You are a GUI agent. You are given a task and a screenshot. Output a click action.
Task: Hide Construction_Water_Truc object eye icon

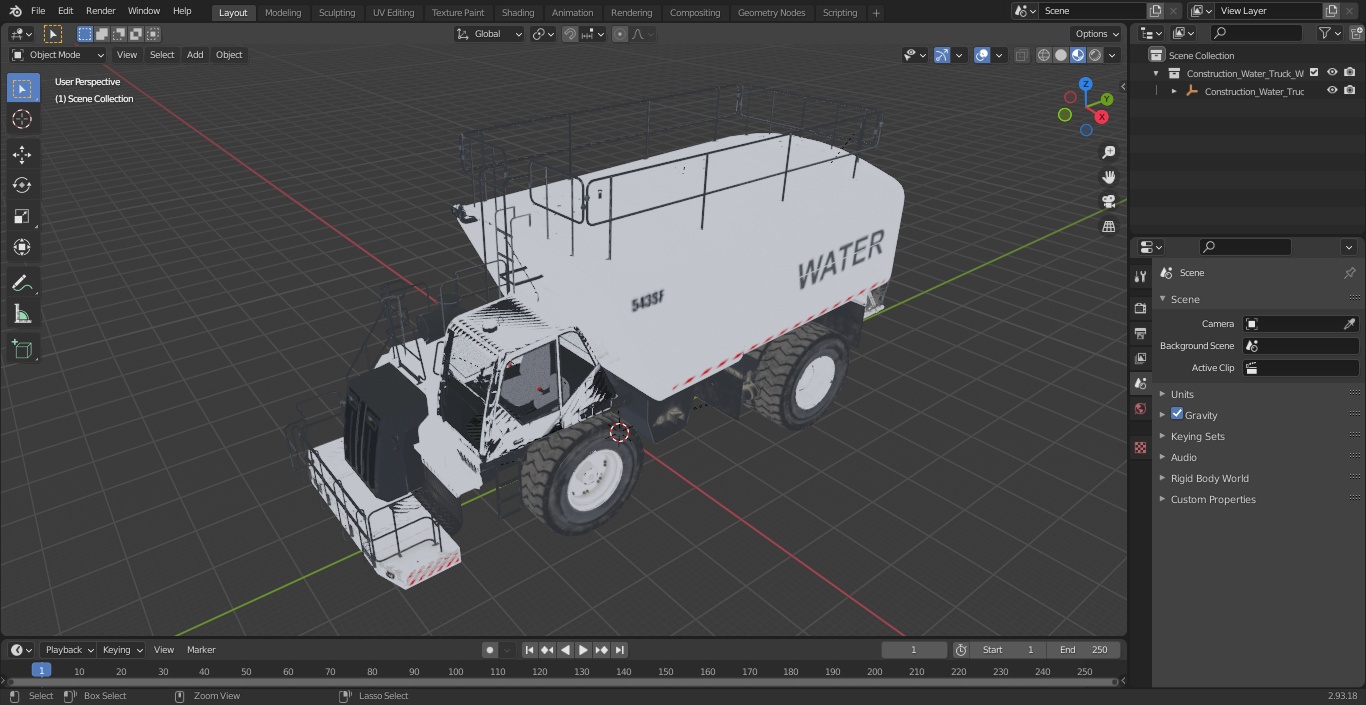click(1332, 91)
